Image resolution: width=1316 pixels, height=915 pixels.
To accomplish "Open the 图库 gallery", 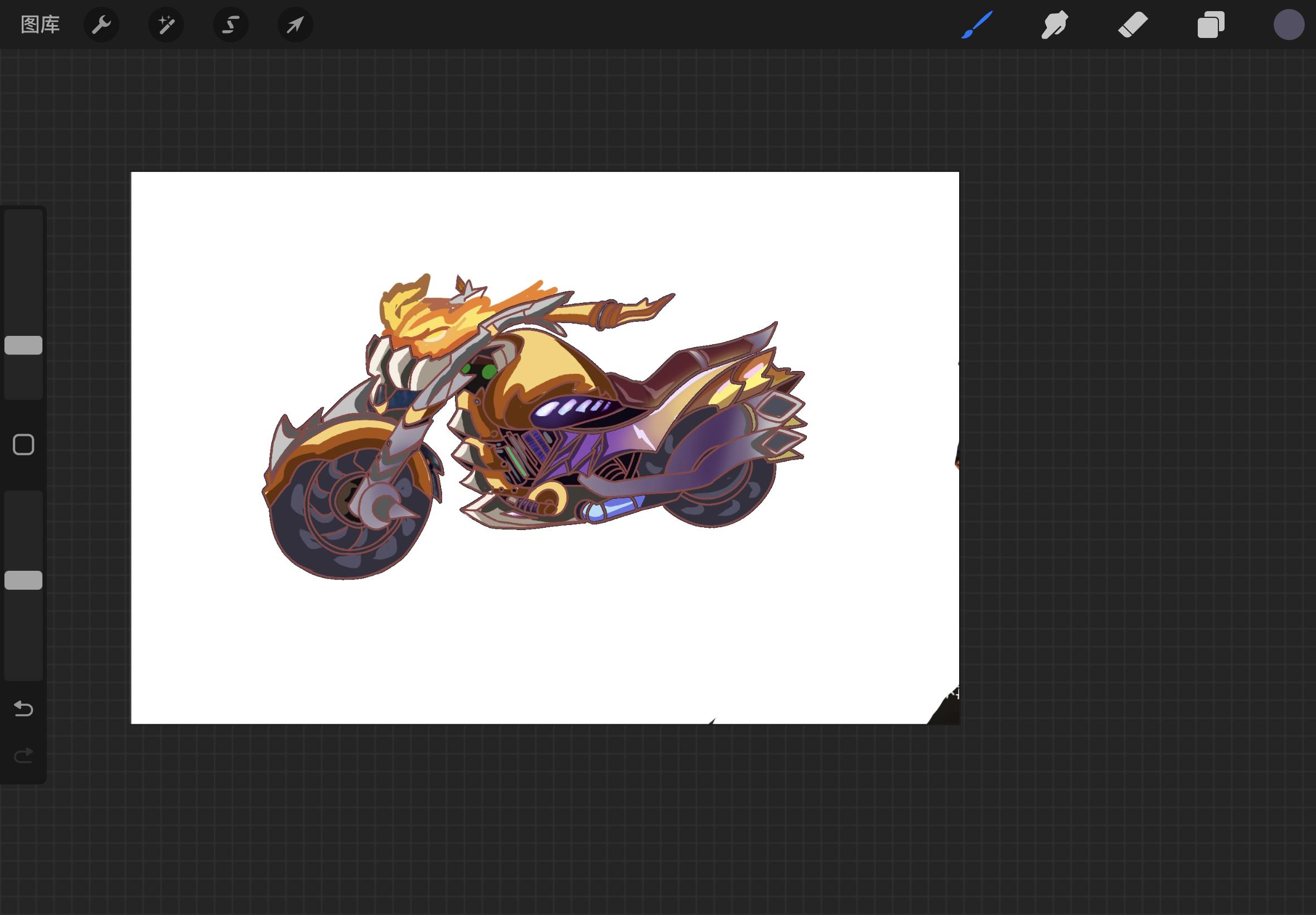I will click(x=40, y=25).
